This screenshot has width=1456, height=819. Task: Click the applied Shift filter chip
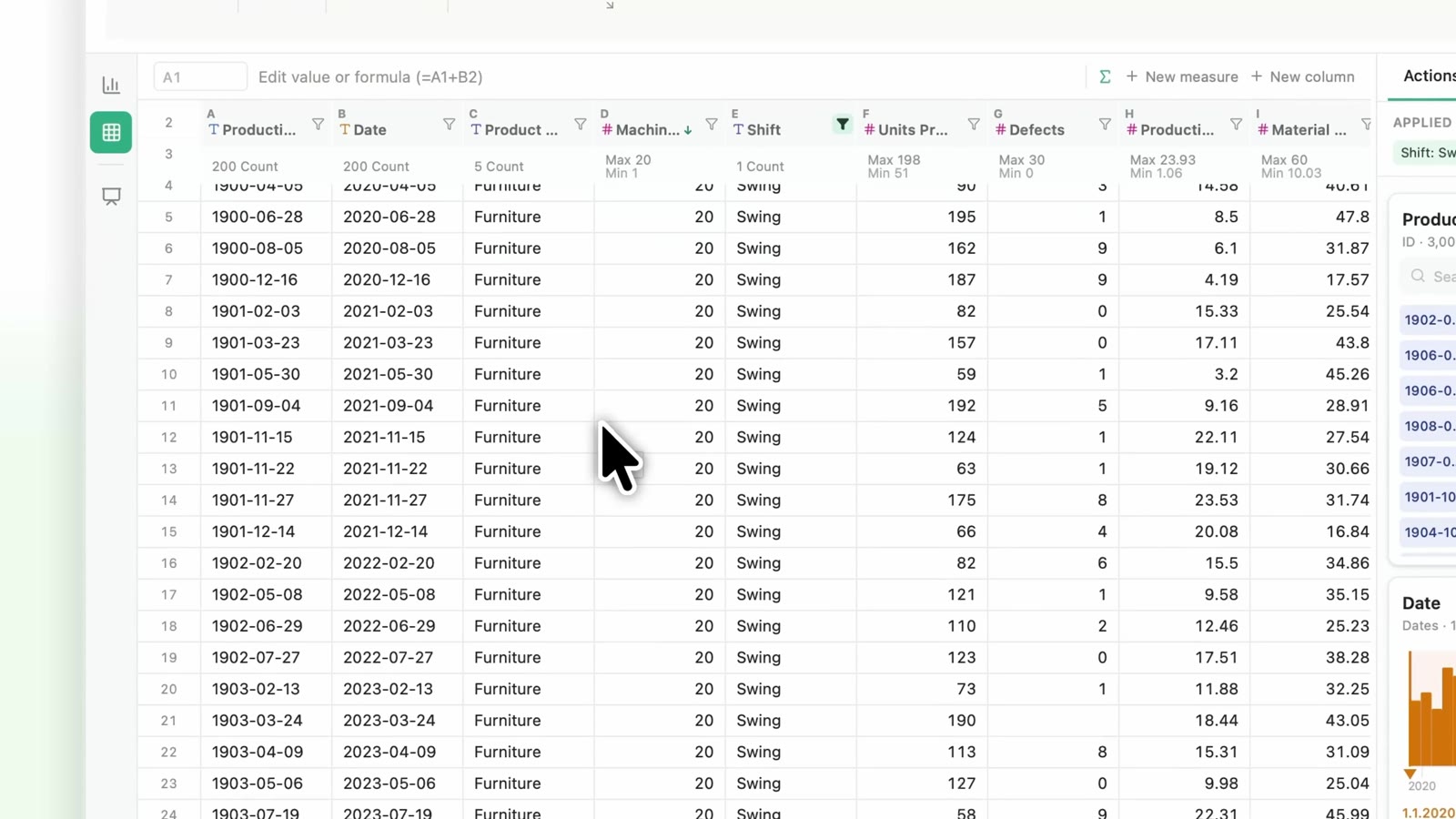1426,152
